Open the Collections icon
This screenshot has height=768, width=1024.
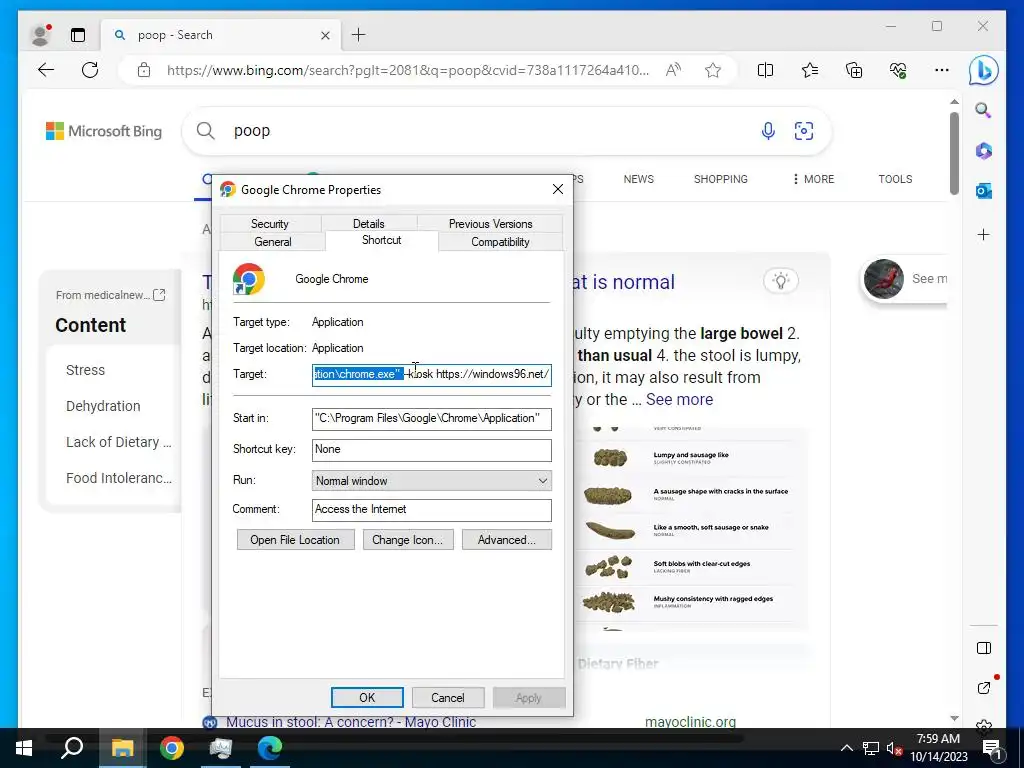[854, 70]
